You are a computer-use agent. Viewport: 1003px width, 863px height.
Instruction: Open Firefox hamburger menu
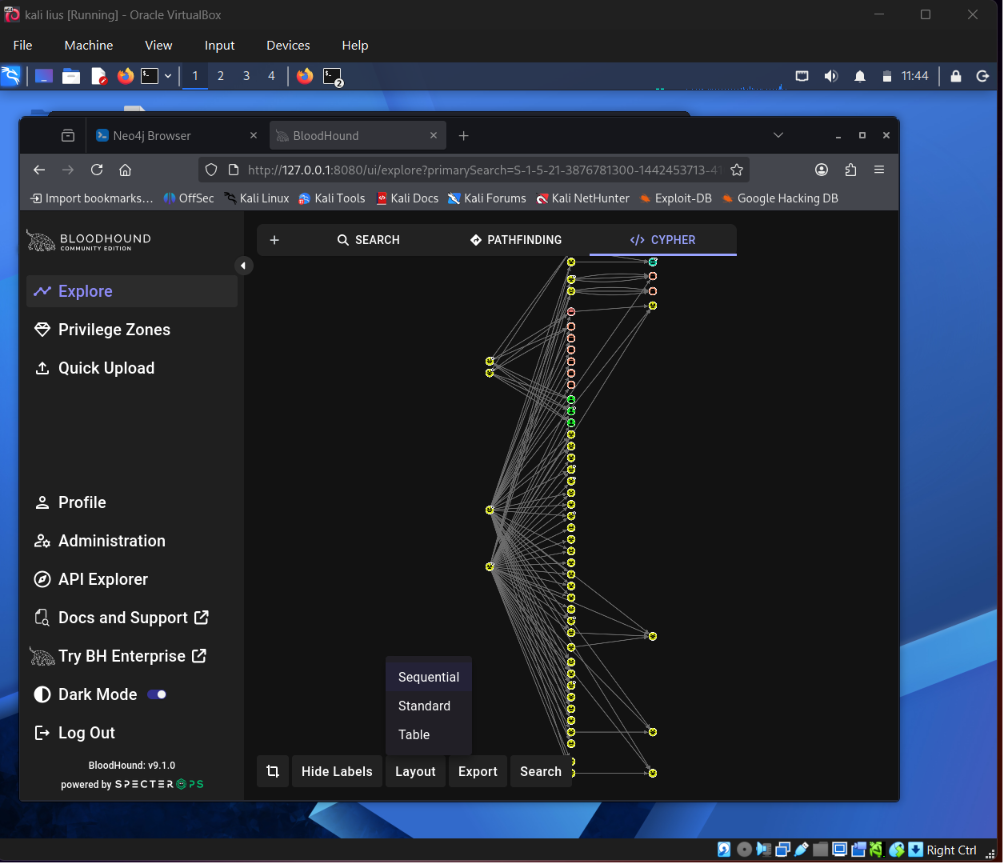(x=879, y=170)
